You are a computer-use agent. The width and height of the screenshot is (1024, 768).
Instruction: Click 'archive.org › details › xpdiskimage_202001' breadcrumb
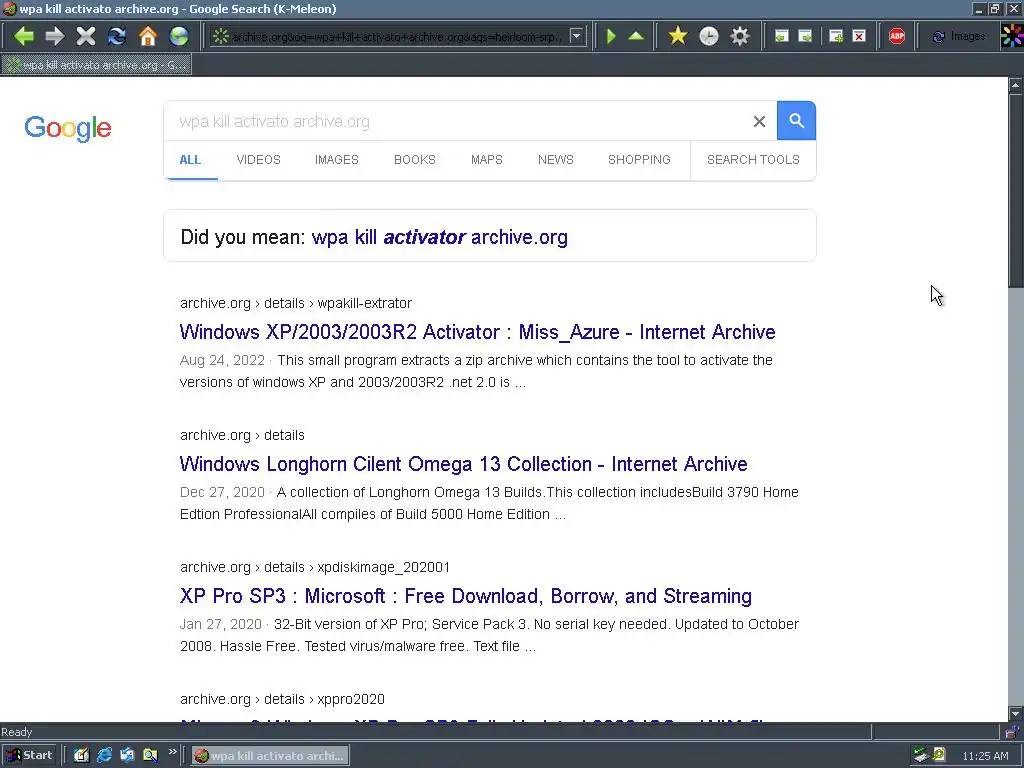pos(315,567)
